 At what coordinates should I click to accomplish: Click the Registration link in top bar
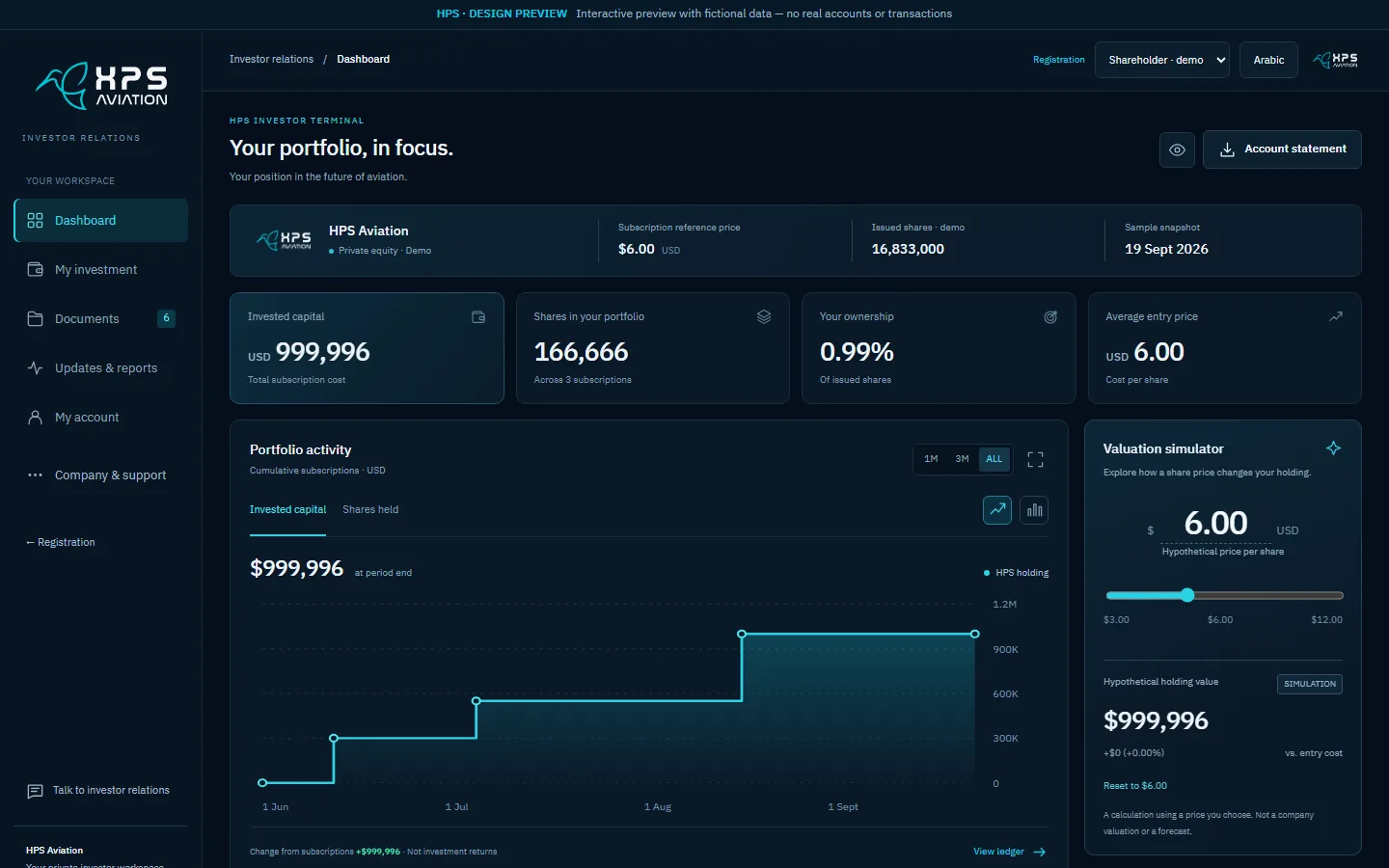coord(1058,60)
